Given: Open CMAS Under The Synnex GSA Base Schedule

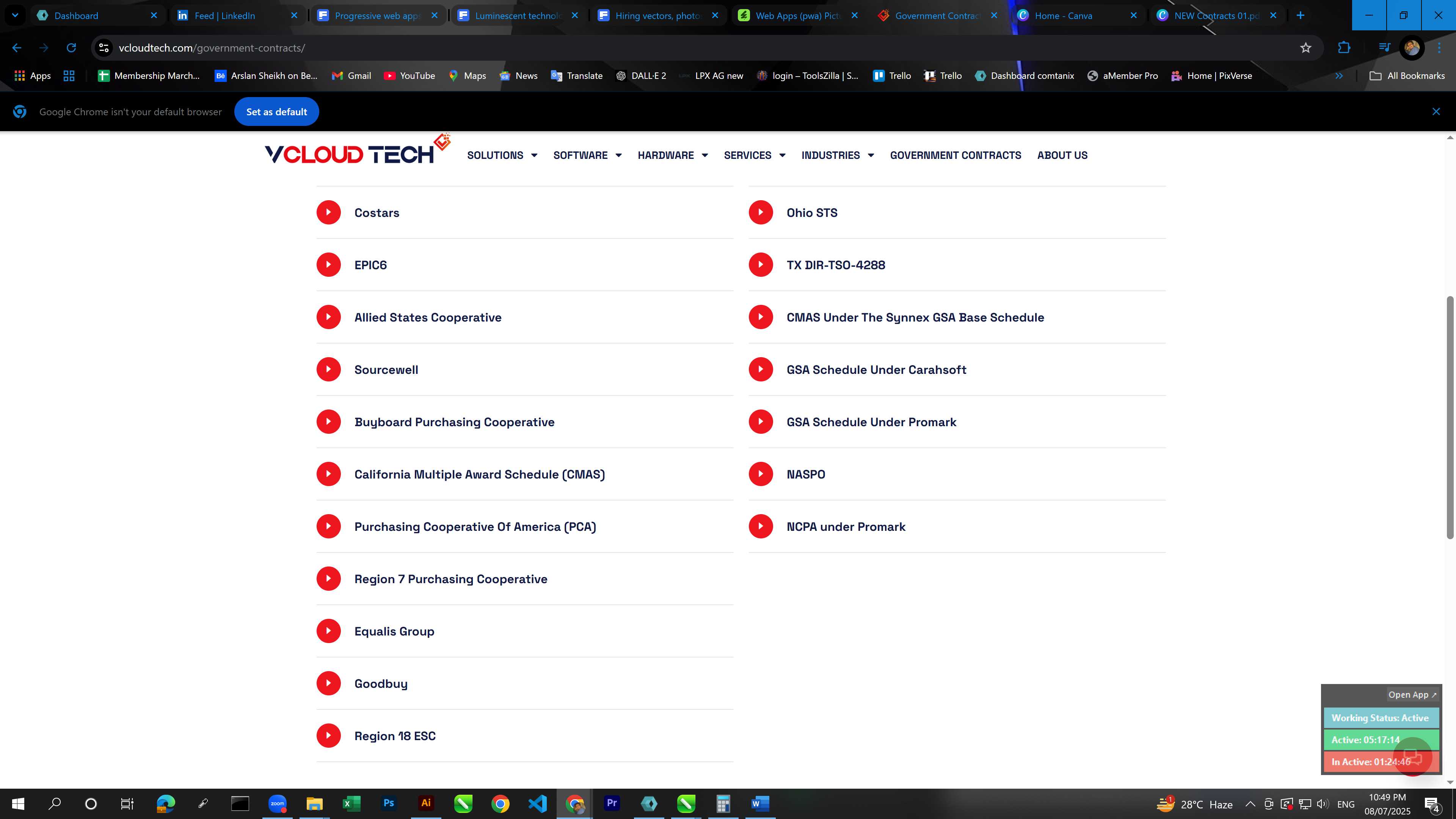Looking at the screenshot, I should point(916,317).
